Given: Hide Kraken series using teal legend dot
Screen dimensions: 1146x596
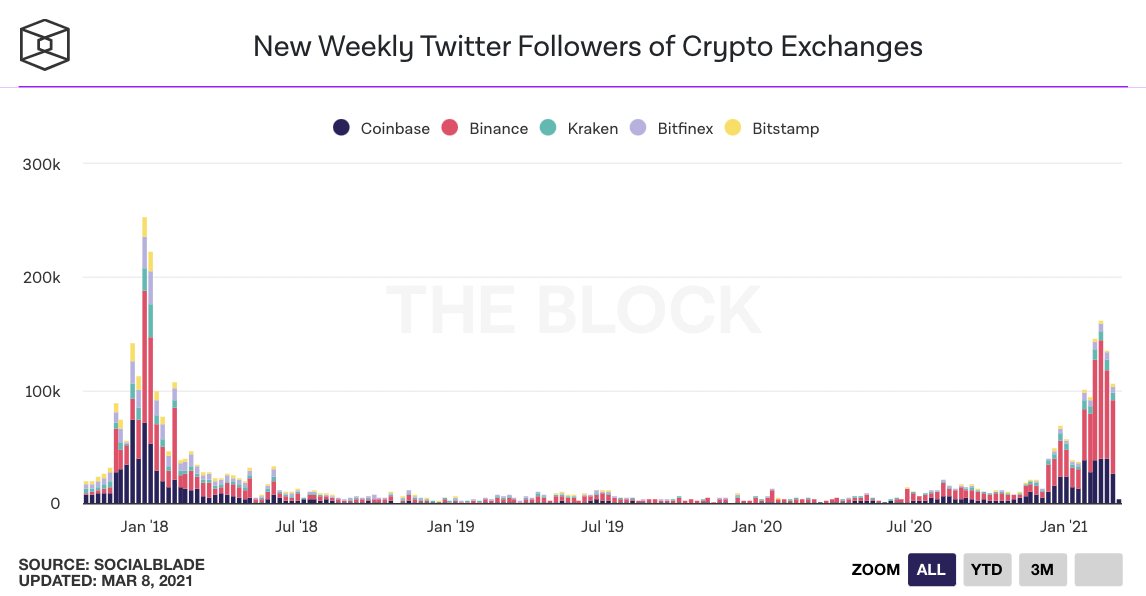Looking at the screenshot, I should [x=548, y=128].
